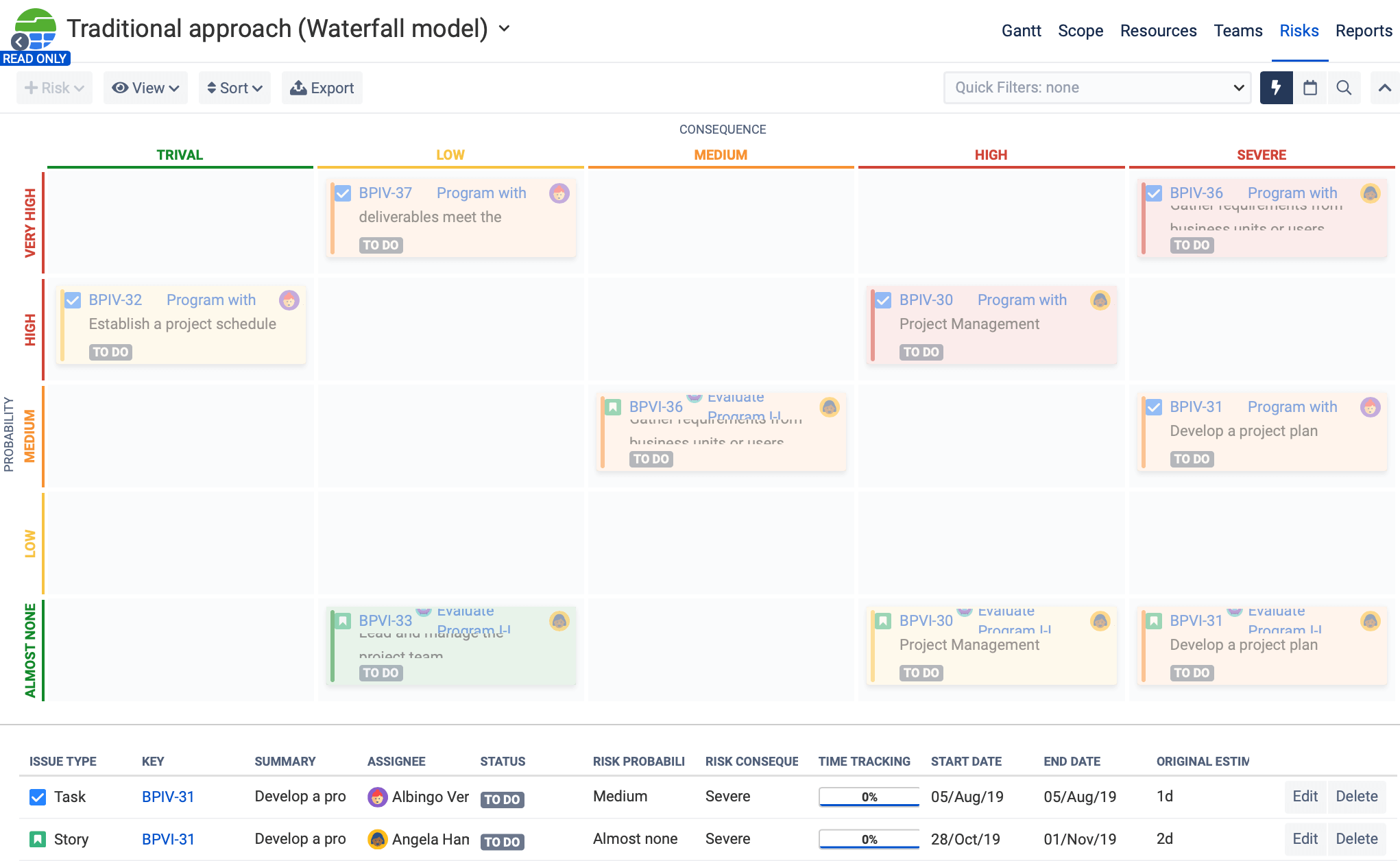Open the Reports tab
Screen dimensions: 1400x861
click(1363, 31)
